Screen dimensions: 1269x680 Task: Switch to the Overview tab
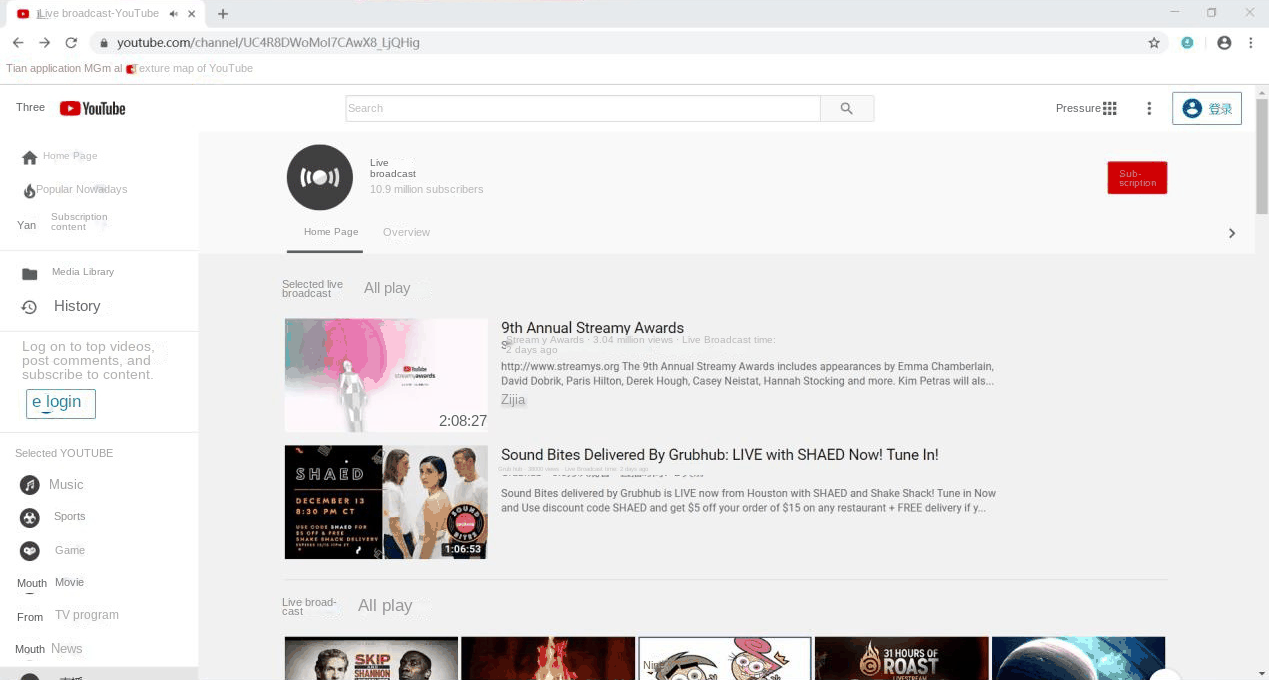point(406,231)
